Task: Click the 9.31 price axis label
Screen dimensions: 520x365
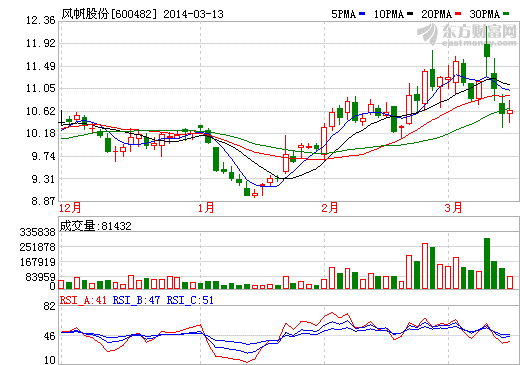Action: pyautogui.click(x=43, y=179)
